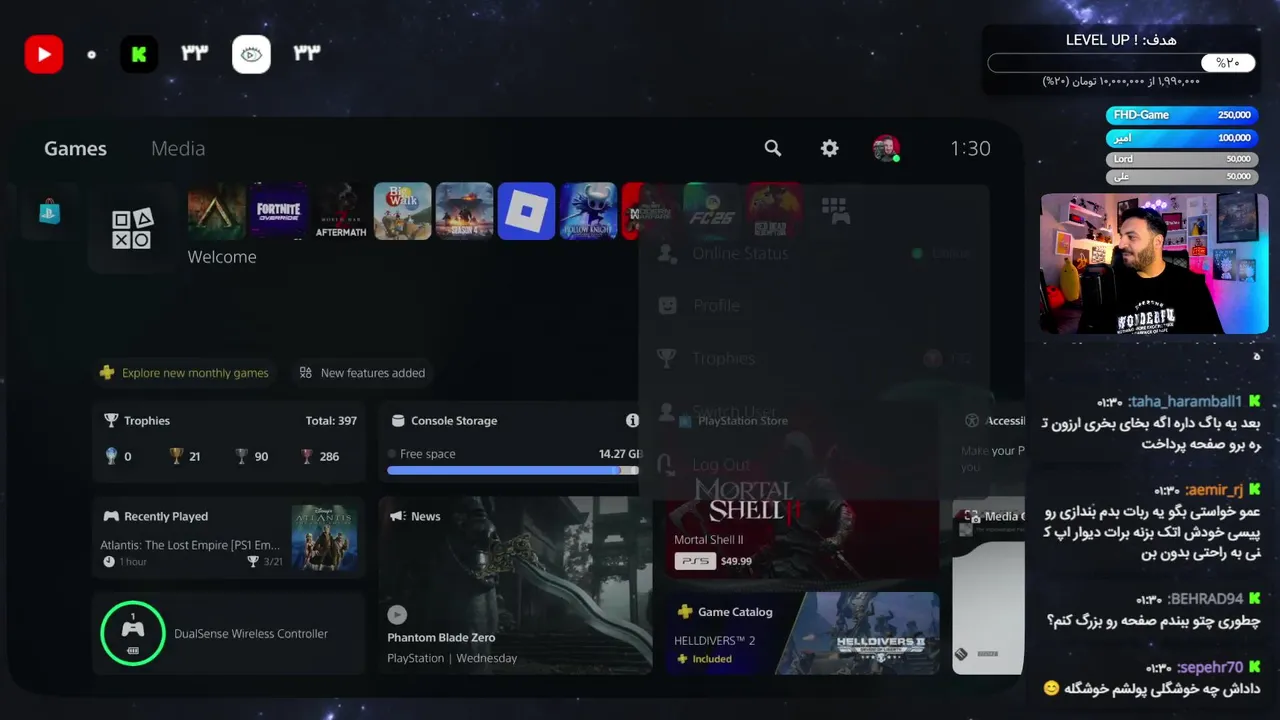Open Settings with the gear icon
The height and width of the screenshot is (720, 1280).
[830, 148]
